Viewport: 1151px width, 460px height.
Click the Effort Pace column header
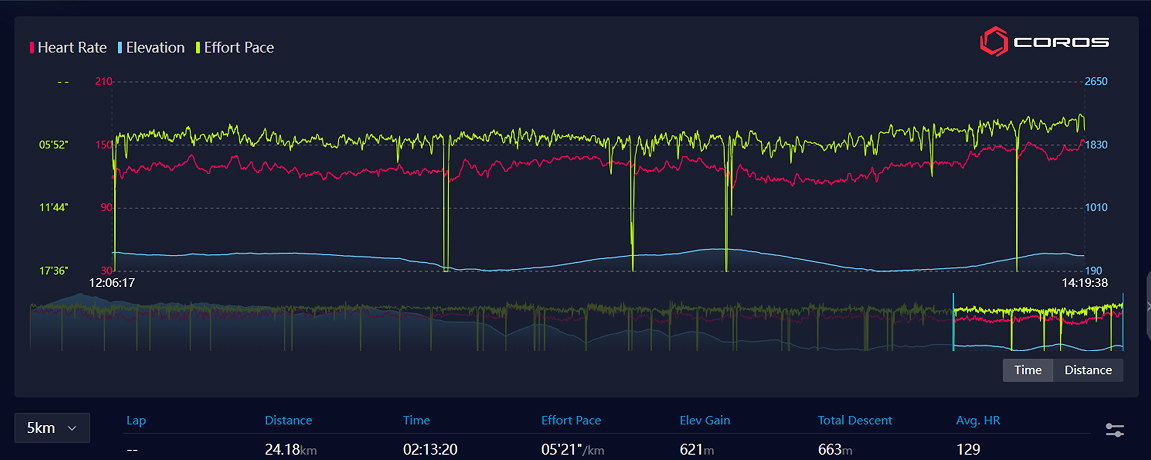pos(571,420)
